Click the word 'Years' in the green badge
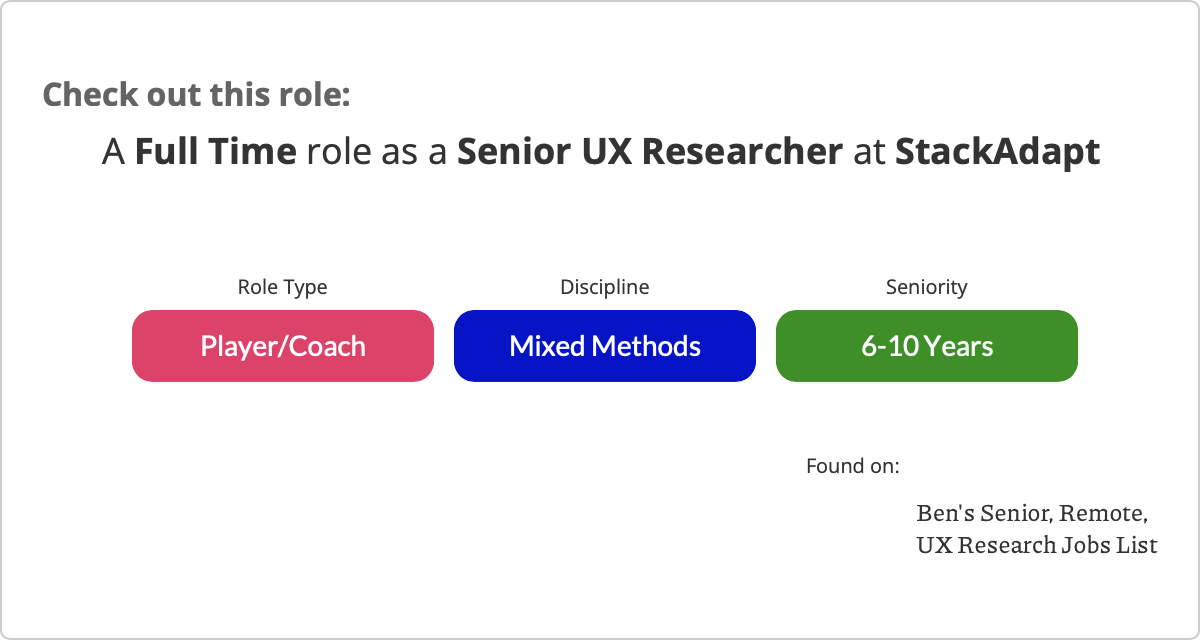Image resolution: width=1200 pixels, height=640 pixels. pos(959,346)
